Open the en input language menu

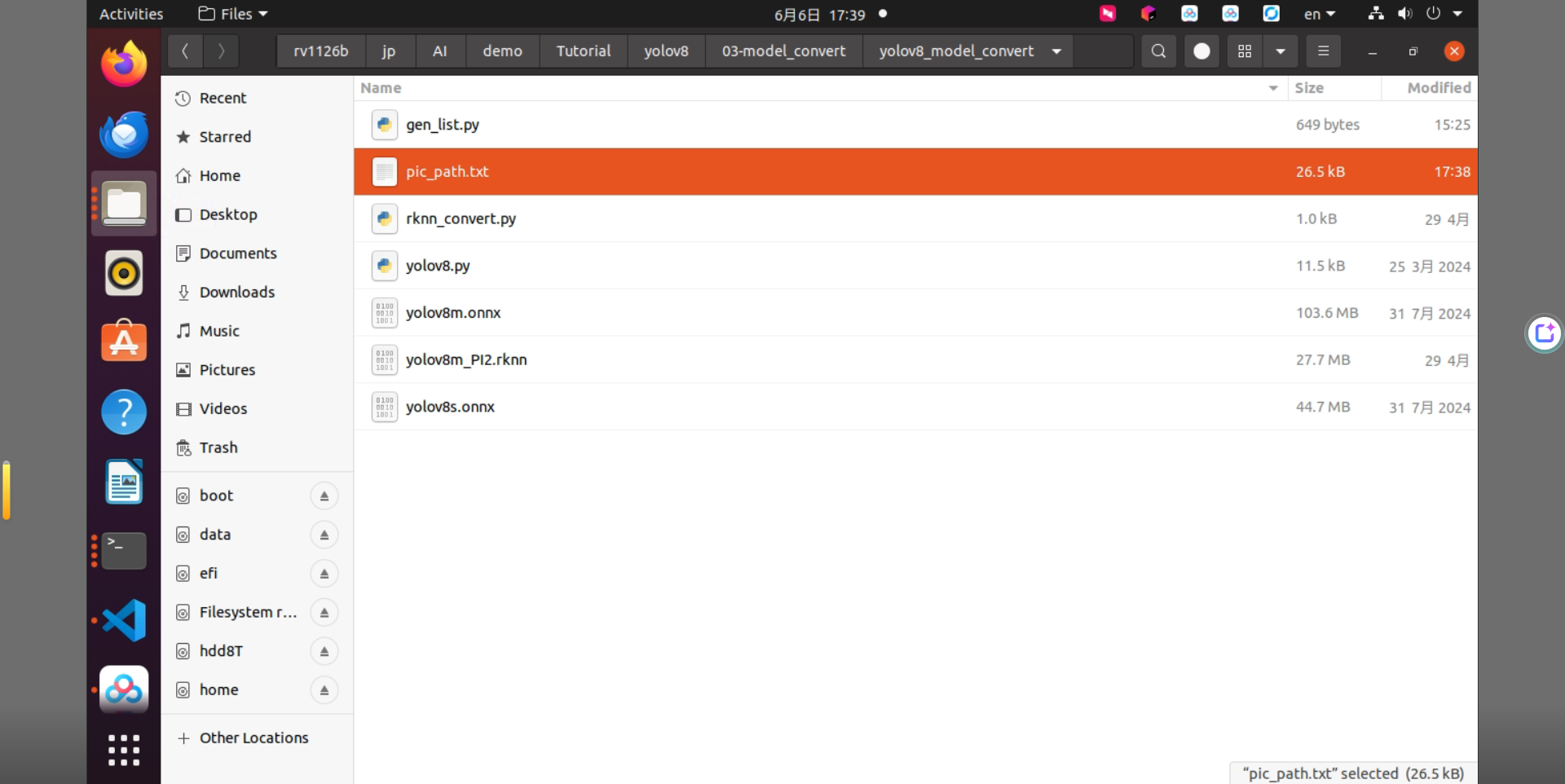[x=1319, y=14]
